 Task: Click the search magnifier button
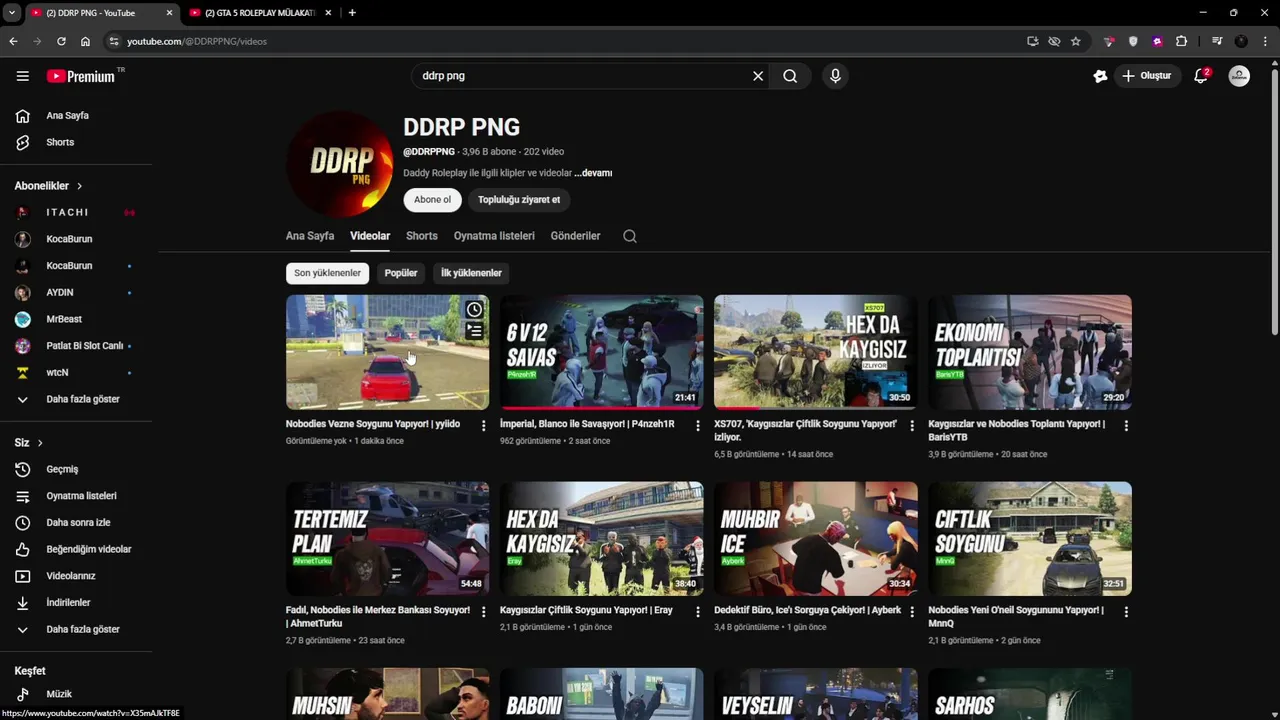(x=790, y=76)
